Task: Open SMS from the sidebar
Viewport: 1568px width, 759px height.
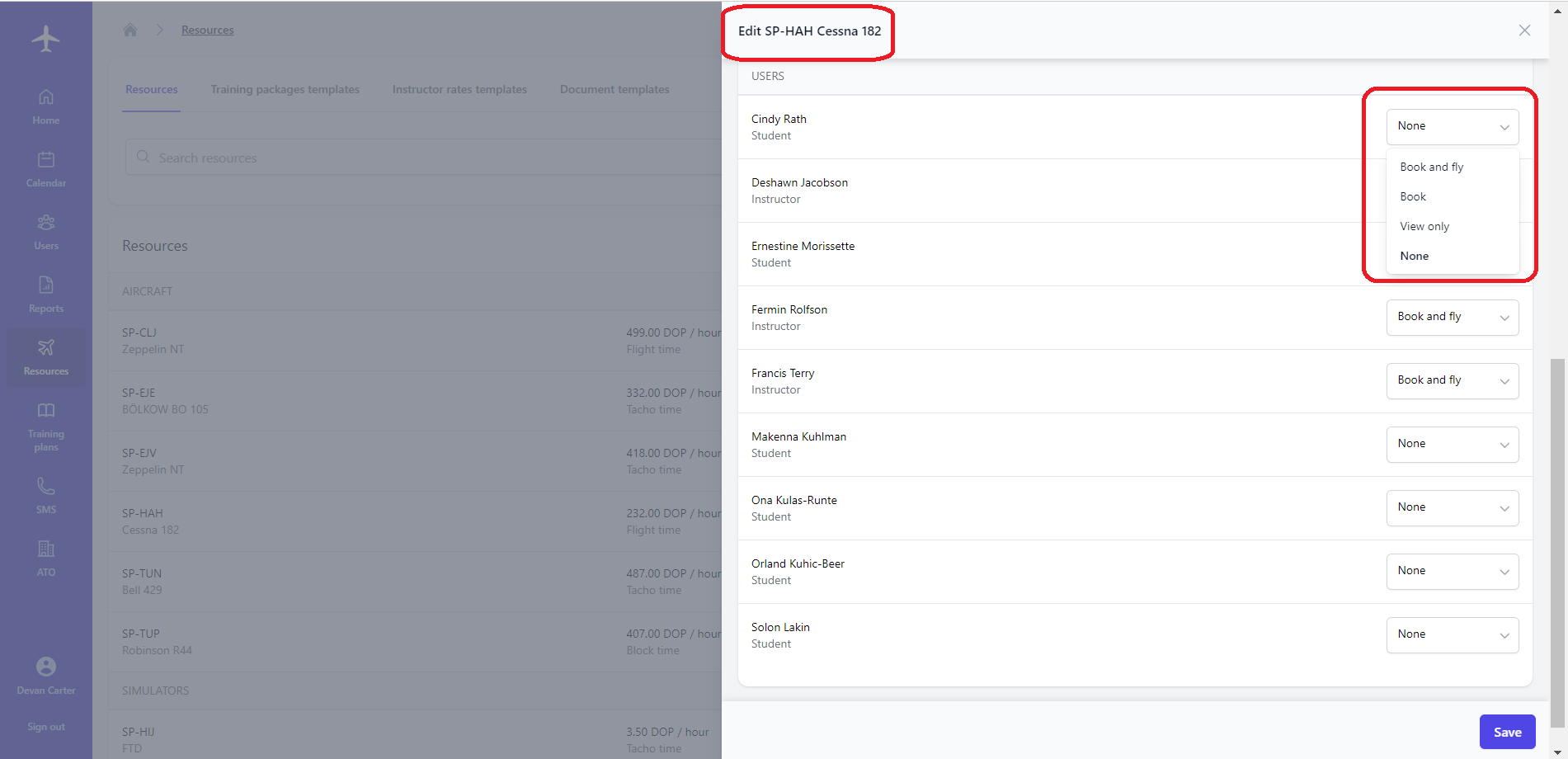Action: [x=46, y=496]
